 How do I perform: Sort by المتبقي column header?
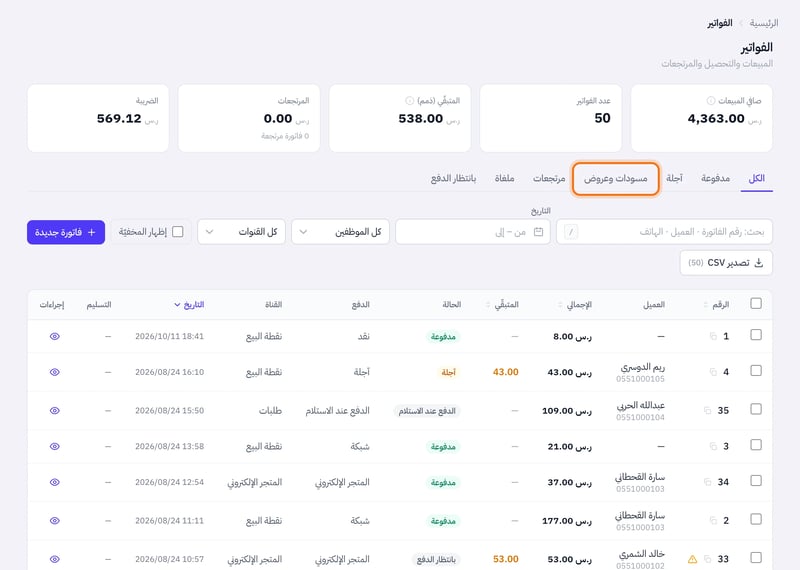click(x=502, y=305)
